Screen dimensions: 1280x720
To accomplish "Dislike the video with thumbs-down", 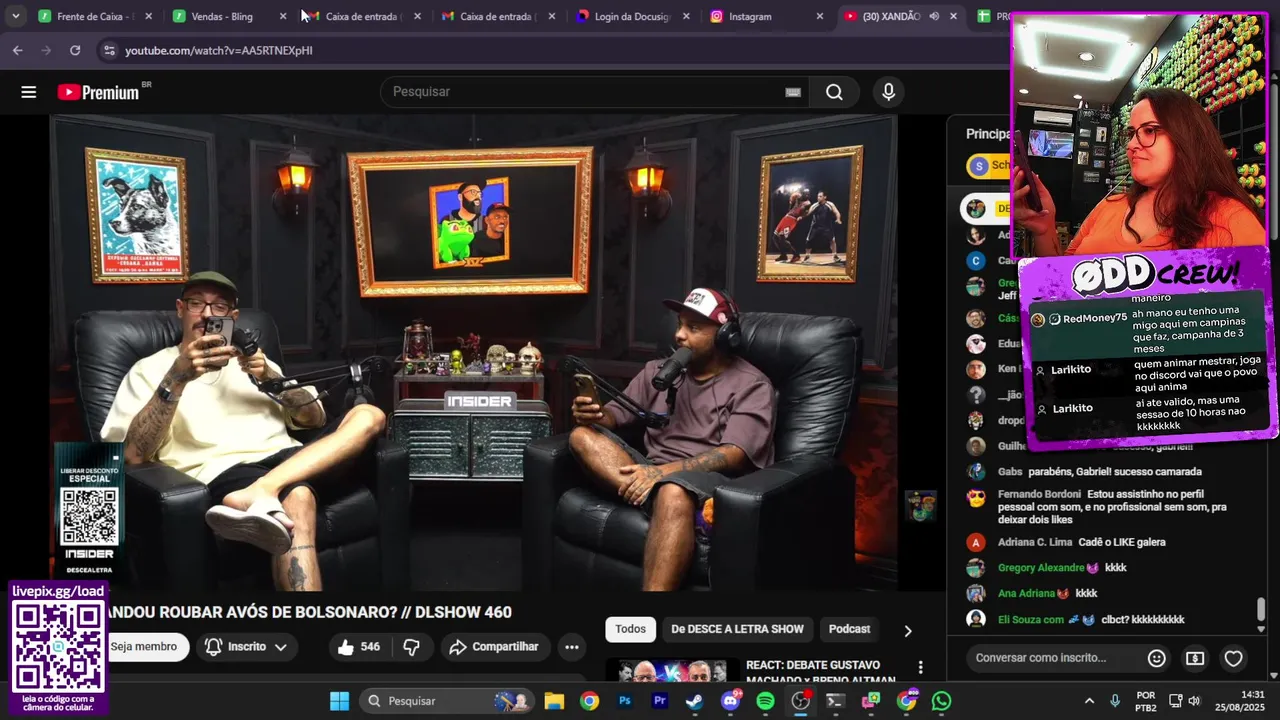I will tap(411, 647).
